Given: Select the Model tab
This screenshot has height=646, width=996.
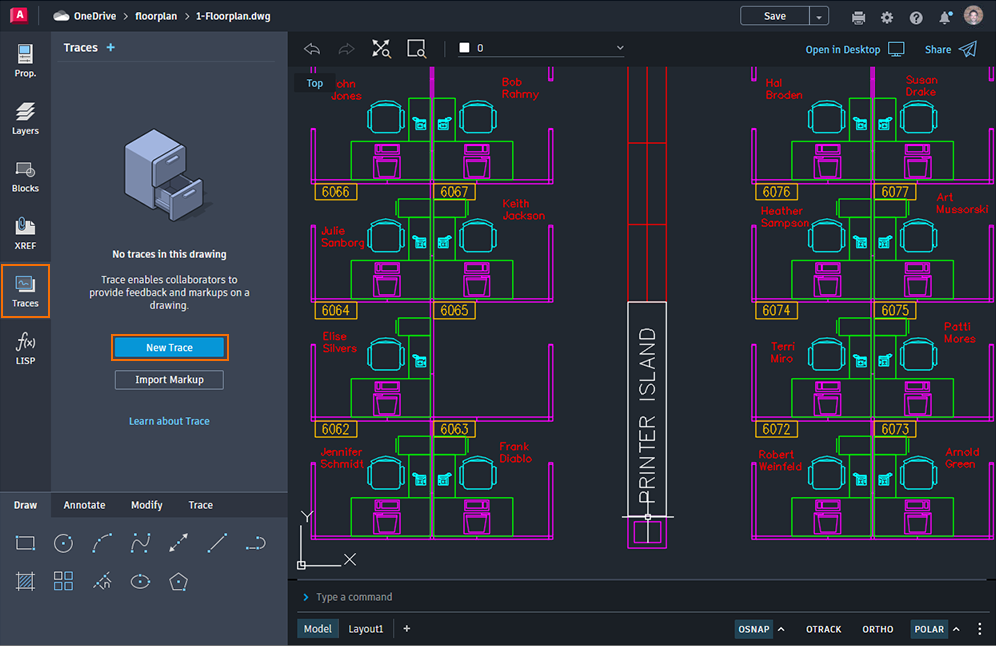Looking at the screenshot, I should tap(318, 629).
